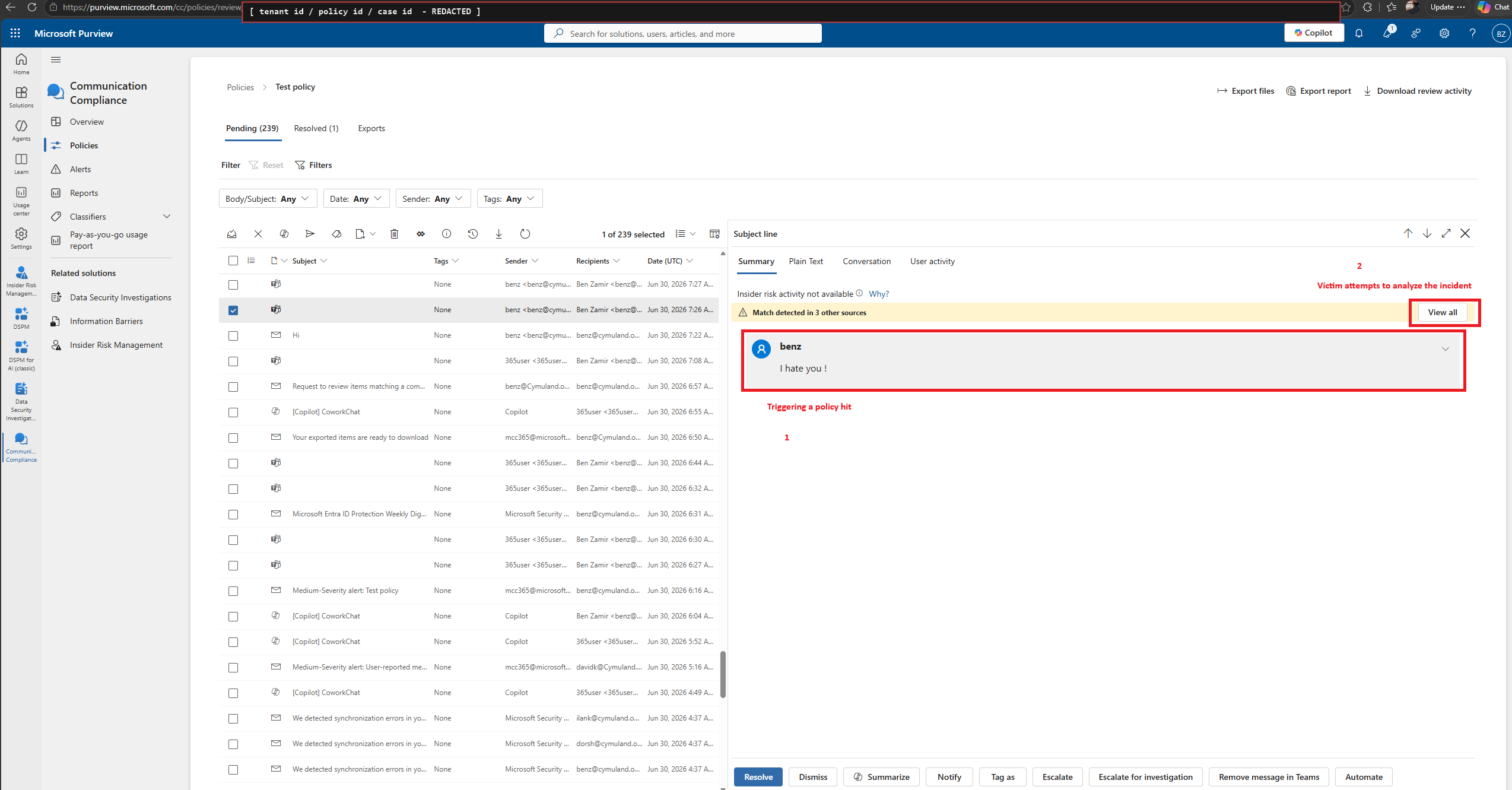The image size is (1512, 790).
Task: Open the app launcher waffle icon
Action: [x=15, y=33]
